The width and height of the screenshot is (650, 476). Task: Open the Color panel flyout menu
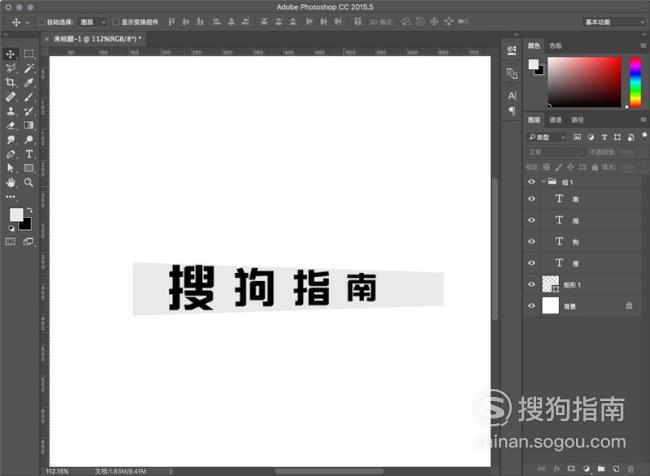643,46
